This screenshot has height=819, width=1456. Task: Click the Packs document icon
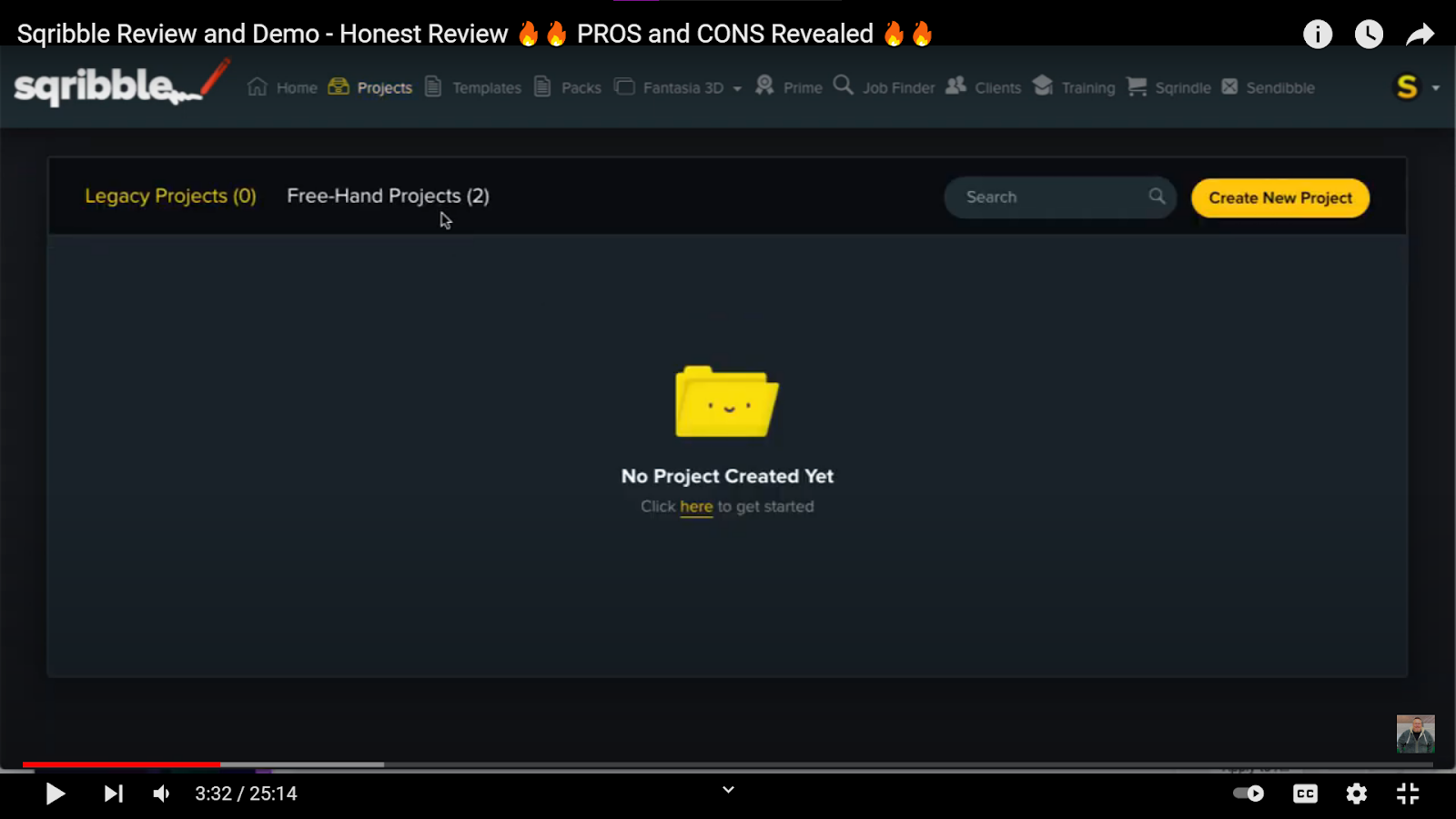pos(542,86)
